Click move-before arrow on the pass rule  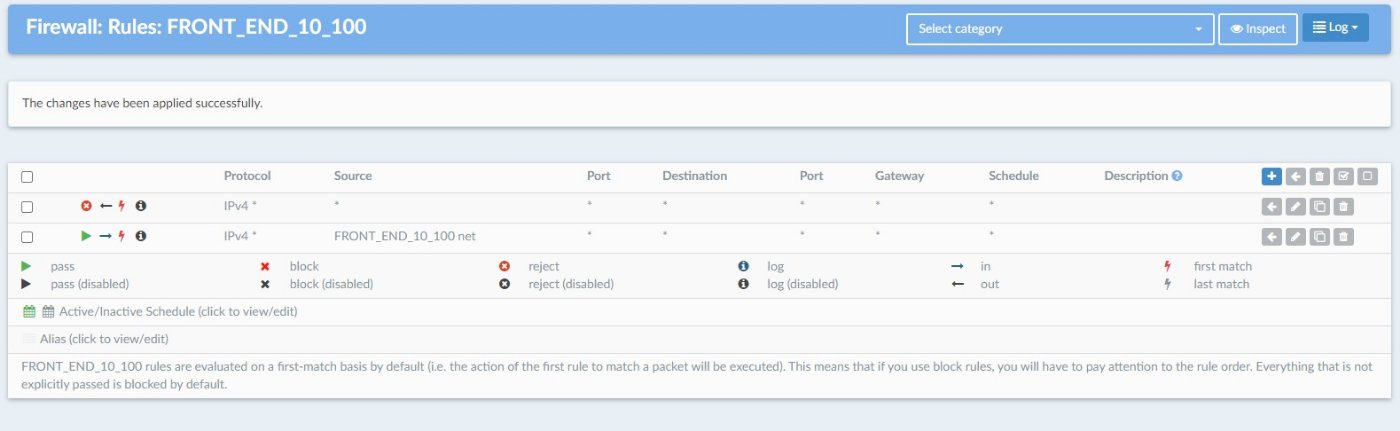(1271, 237)
